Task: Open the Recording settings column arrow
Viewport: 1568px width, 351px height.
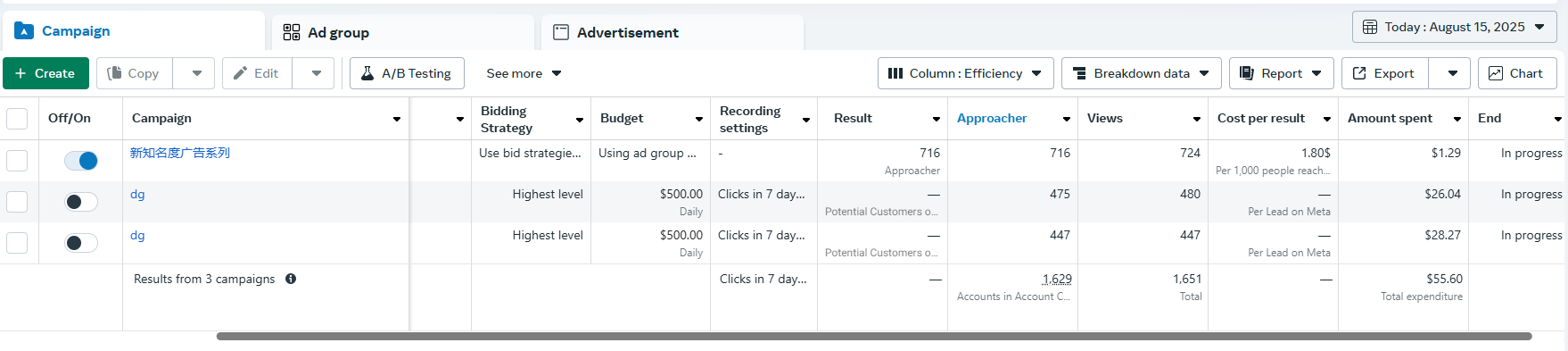Action: tap(806, 119)
